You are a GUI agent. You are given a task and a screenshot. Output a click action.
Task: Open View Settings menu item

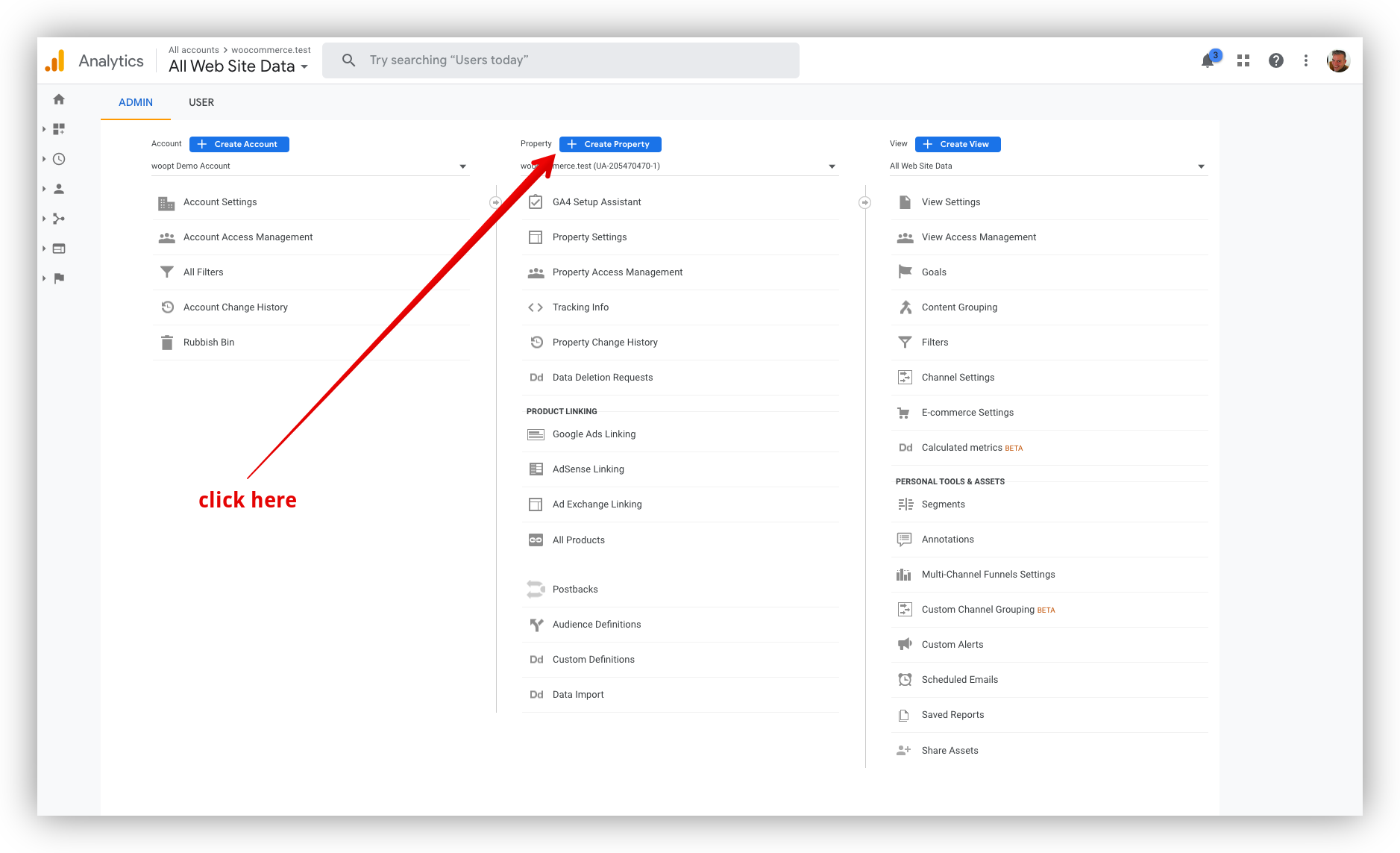[x=1049, y=202]
